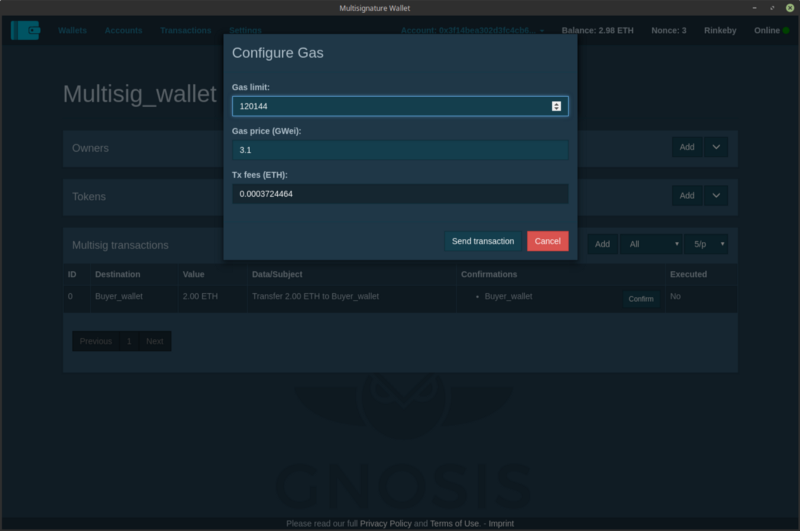Select page 1 in pagination
Viewport: 800px width, 531px height.
point(129,341)
